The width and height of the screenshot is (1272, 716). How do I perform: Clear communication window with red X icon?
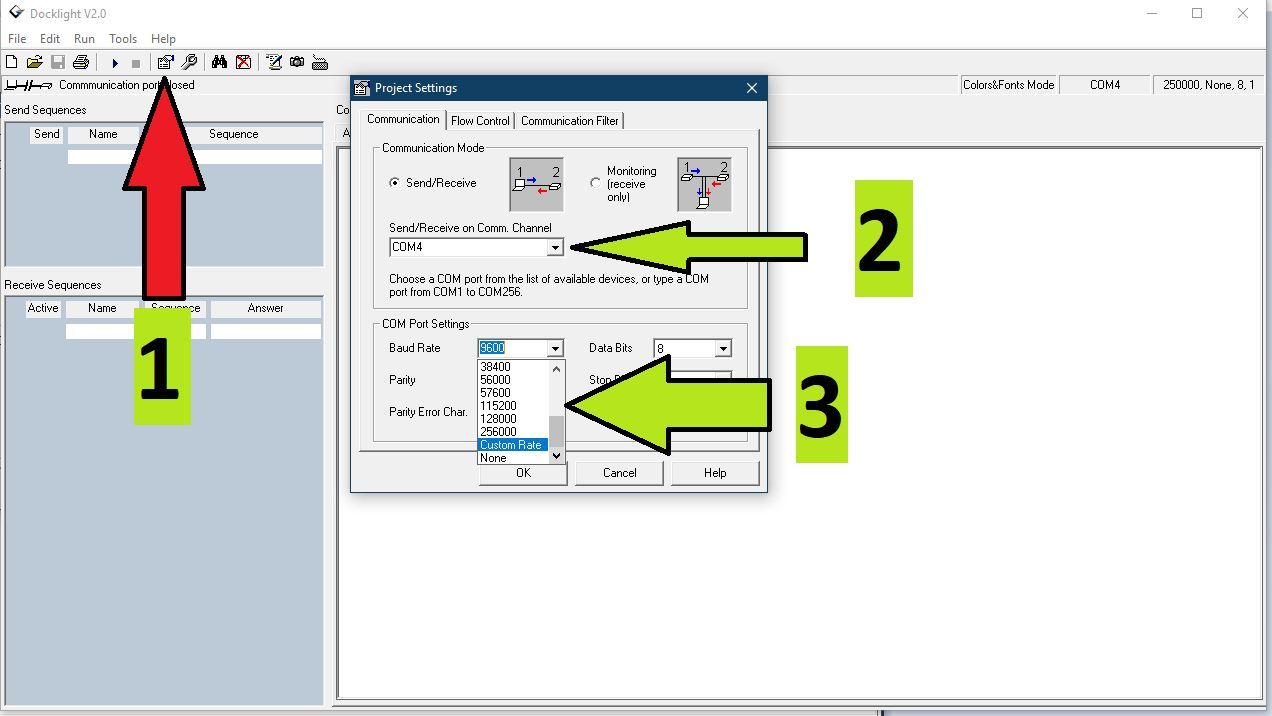[x=243, y=62]
